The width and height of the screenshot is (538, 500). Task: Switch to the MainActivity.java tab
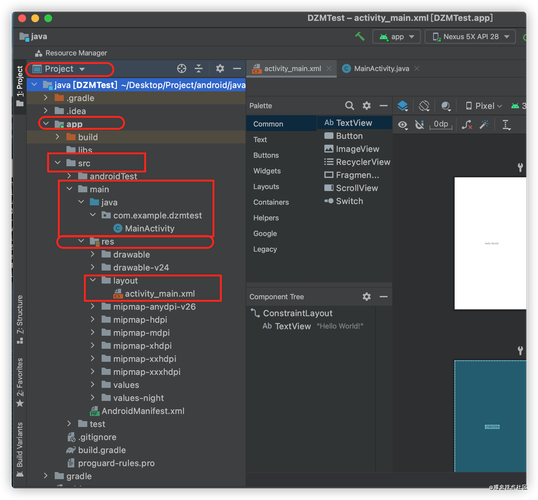[381, 69]
